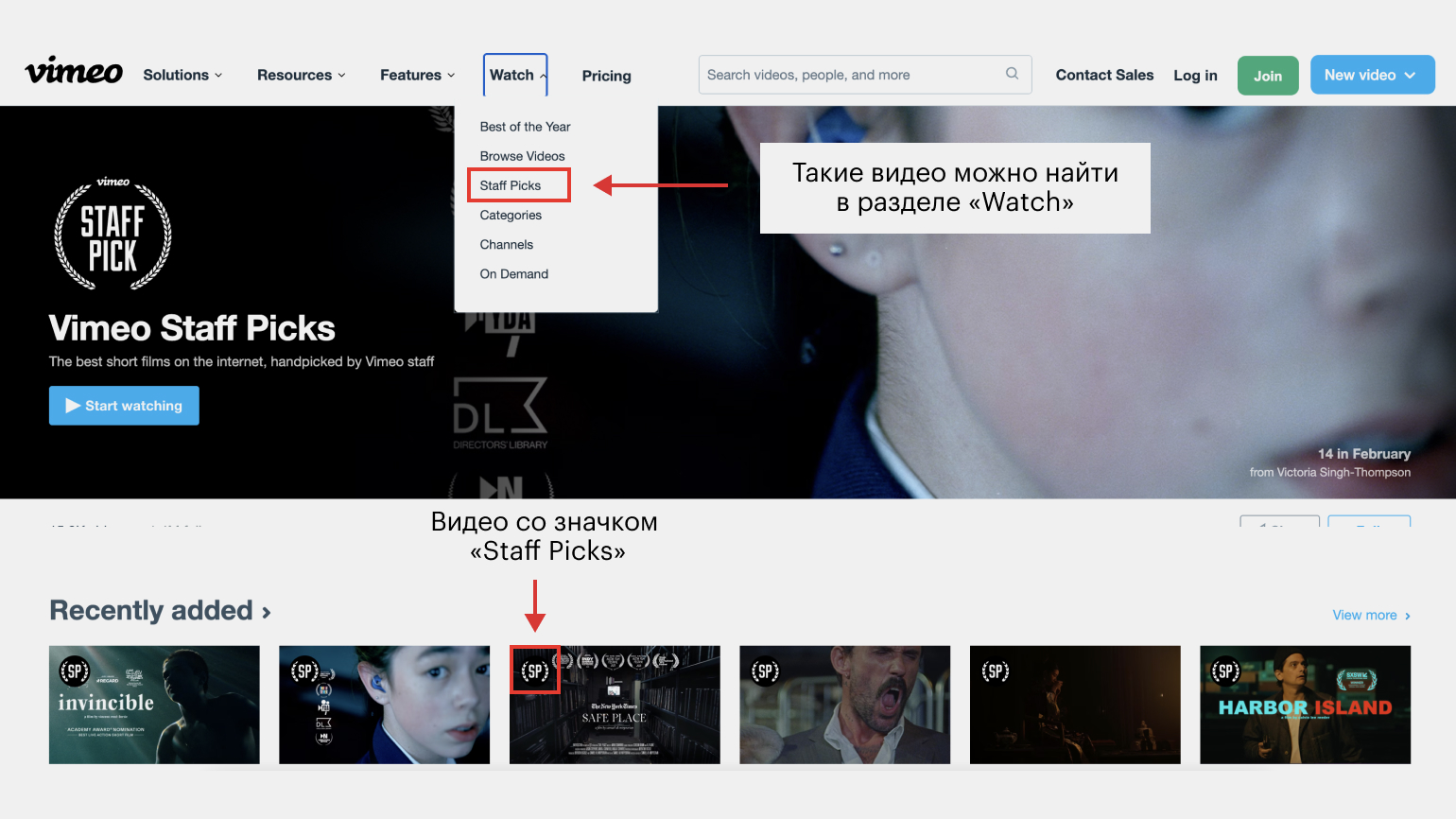Expand the Resources dropdown
The image size is (1456, 819).
click(x=302, y=75)
